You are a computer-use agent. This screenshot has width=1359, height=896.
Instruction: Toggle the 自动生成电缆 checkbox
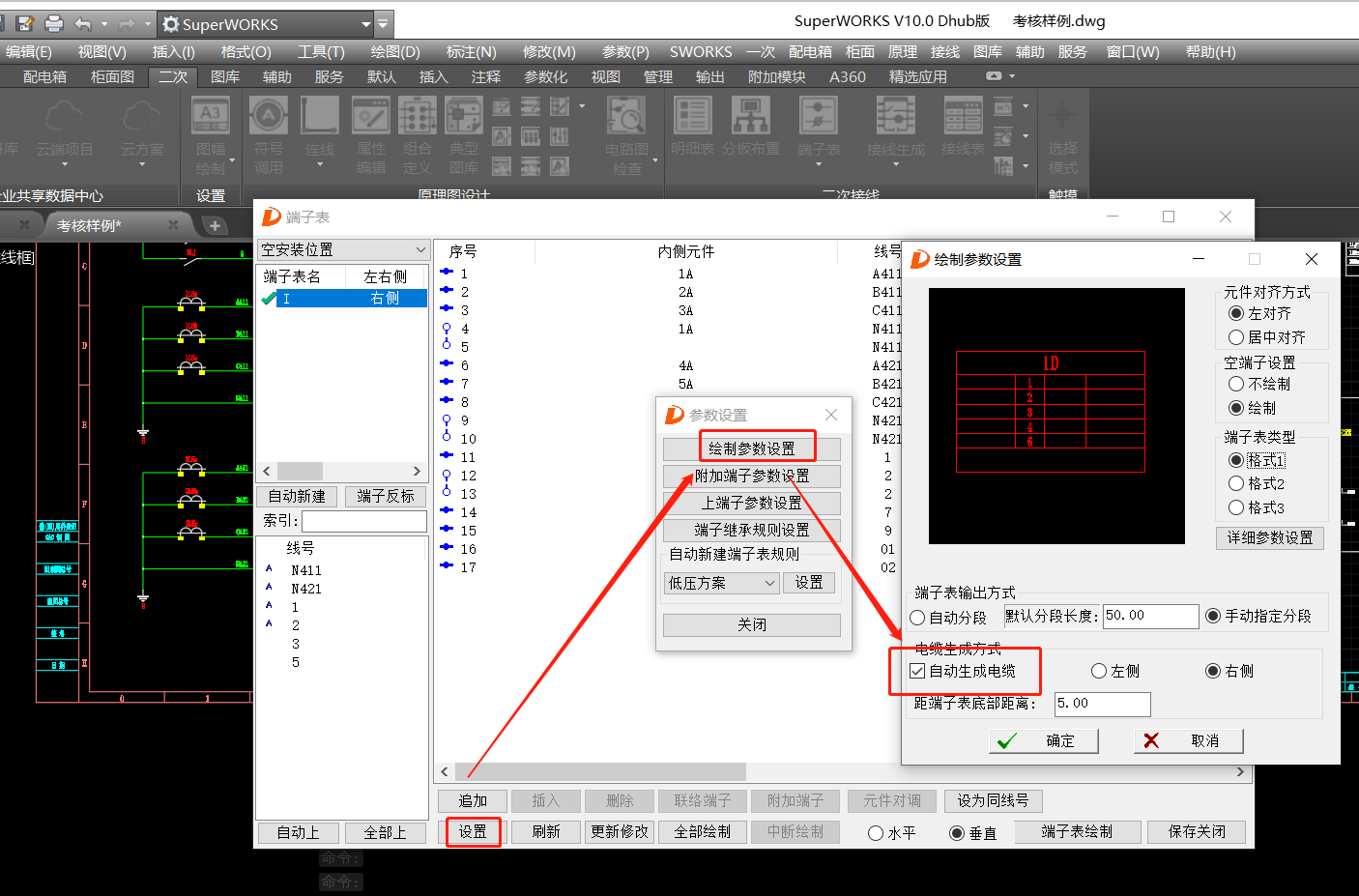(x=917, y=671)
